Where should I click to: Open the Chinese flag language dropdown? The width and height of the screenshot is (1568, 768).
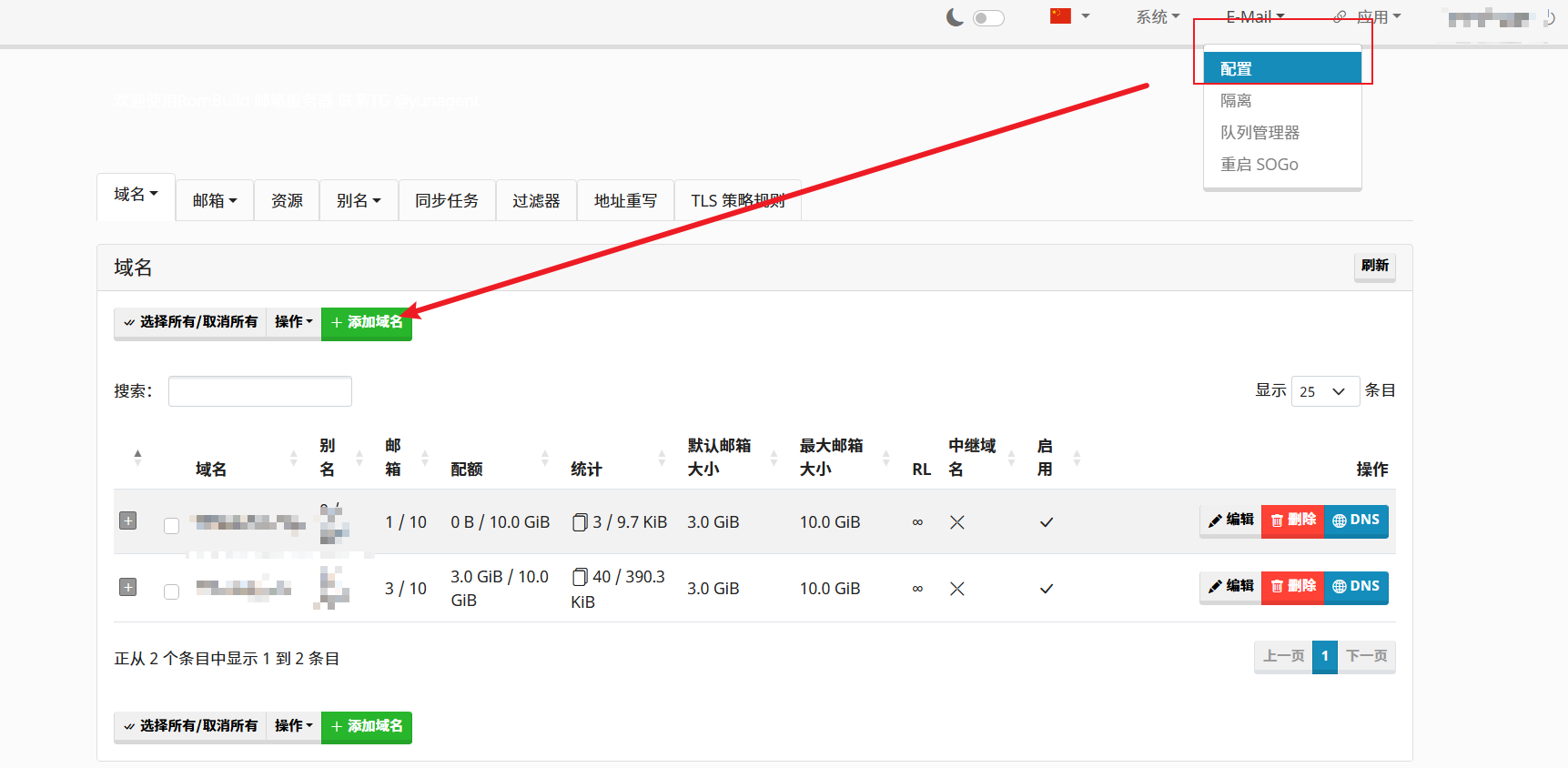tap(1070, 16)
